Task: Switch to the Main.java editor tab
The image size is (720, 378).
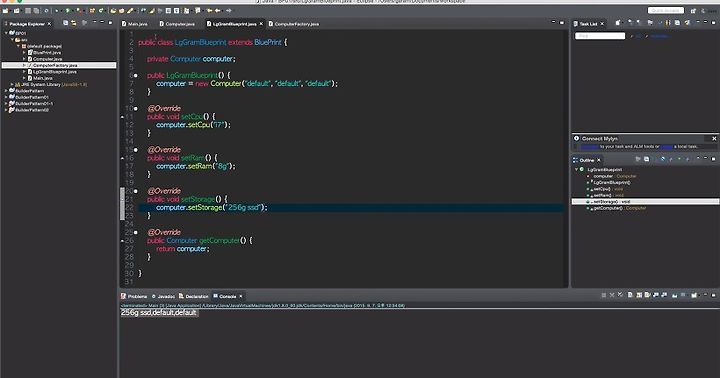Action: click(x=135, y=24)
